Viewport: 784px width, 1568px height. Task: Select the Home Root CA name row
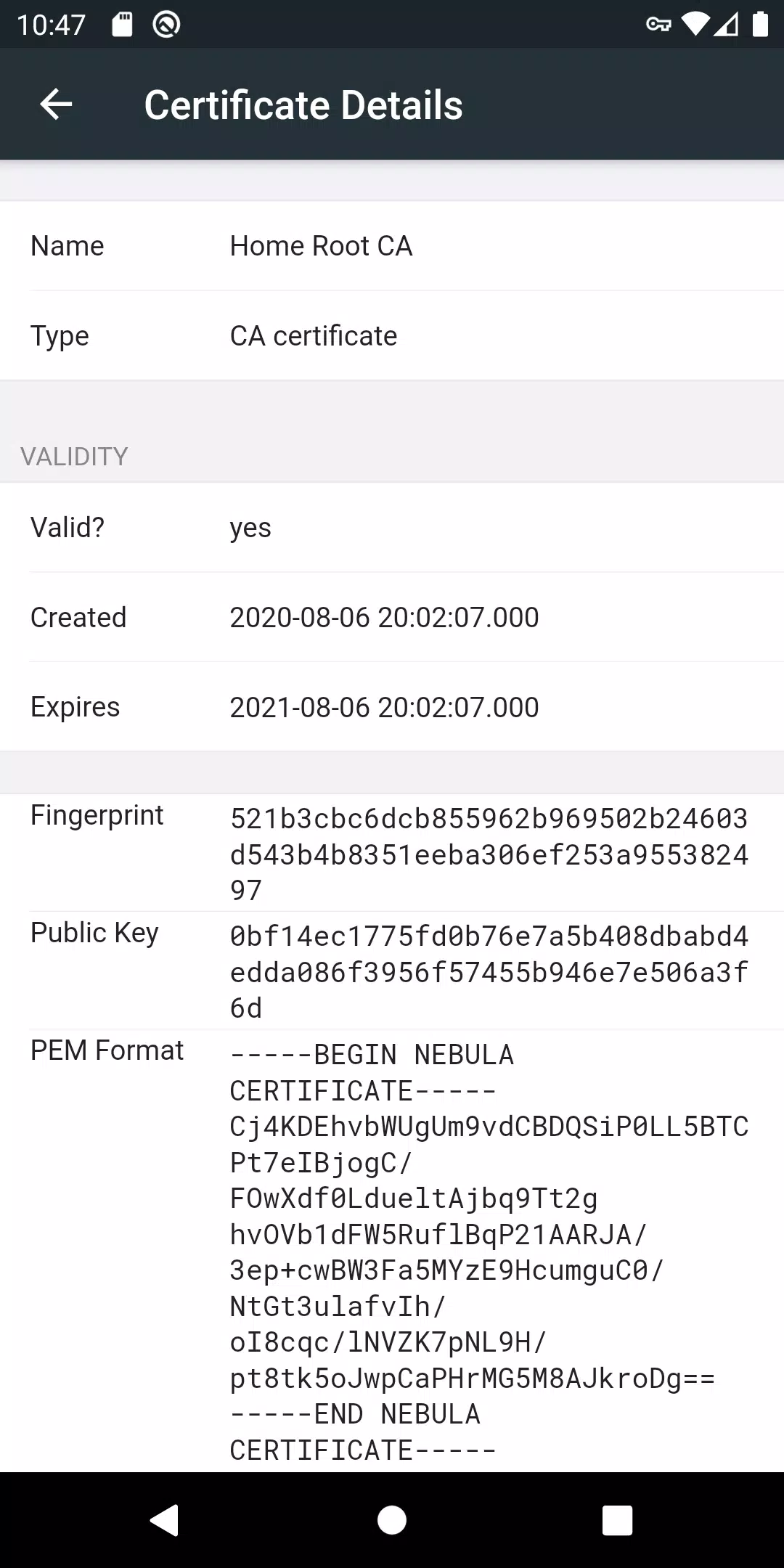(392, 246)
